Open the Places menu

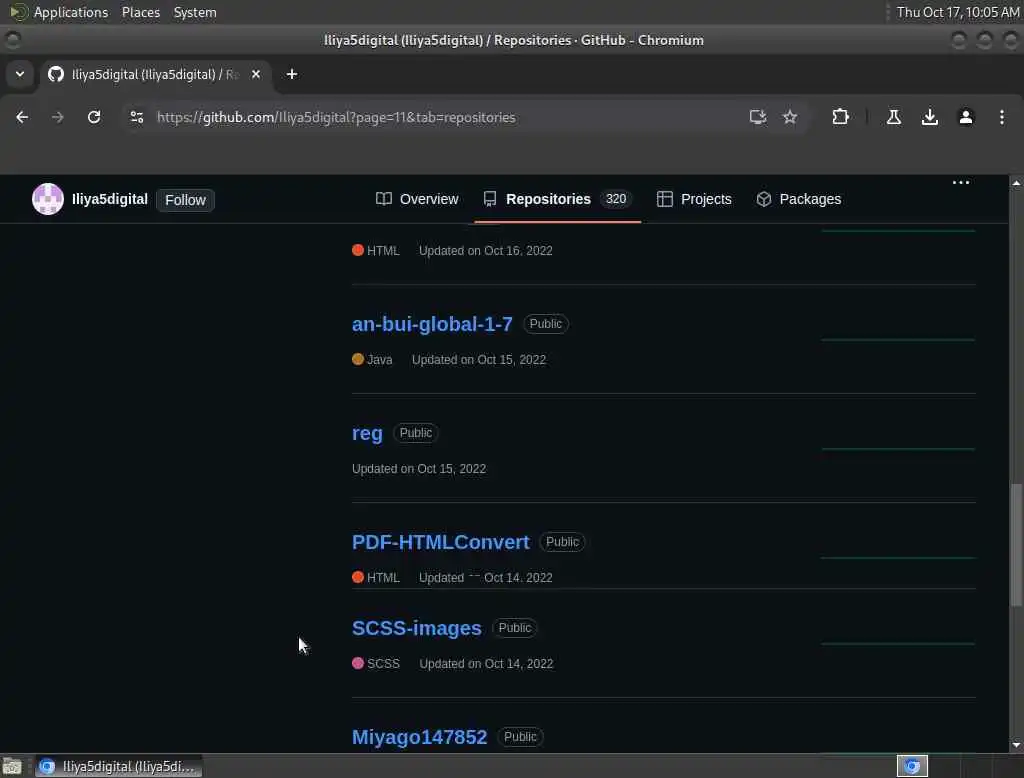(140, 12)
